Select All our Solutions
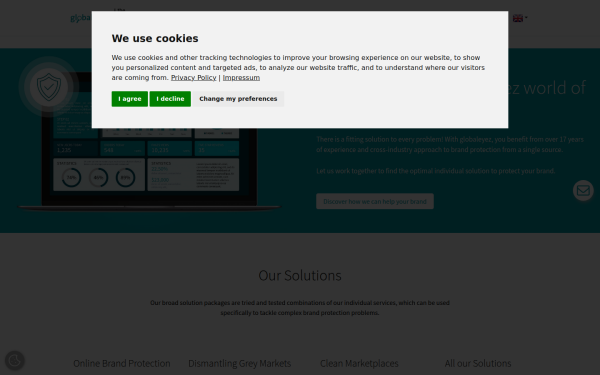The width and height of the screenshot is (600, 375). 478,363
